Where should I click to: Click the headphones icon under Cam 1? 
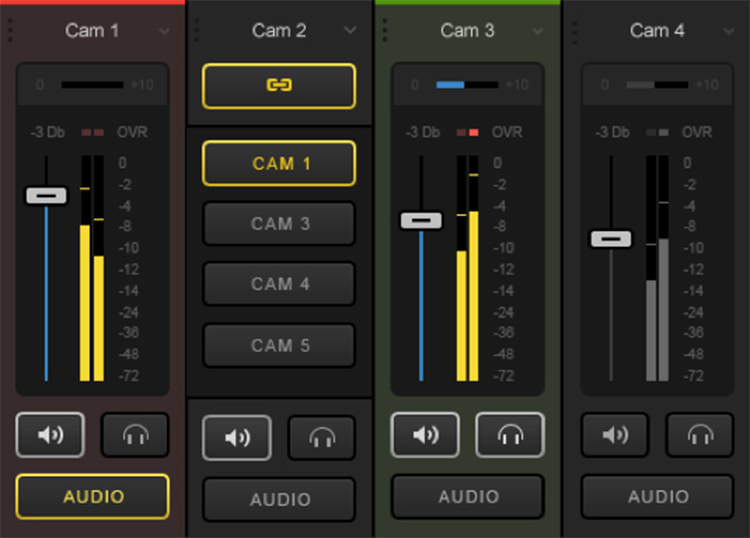pos(135,435)
